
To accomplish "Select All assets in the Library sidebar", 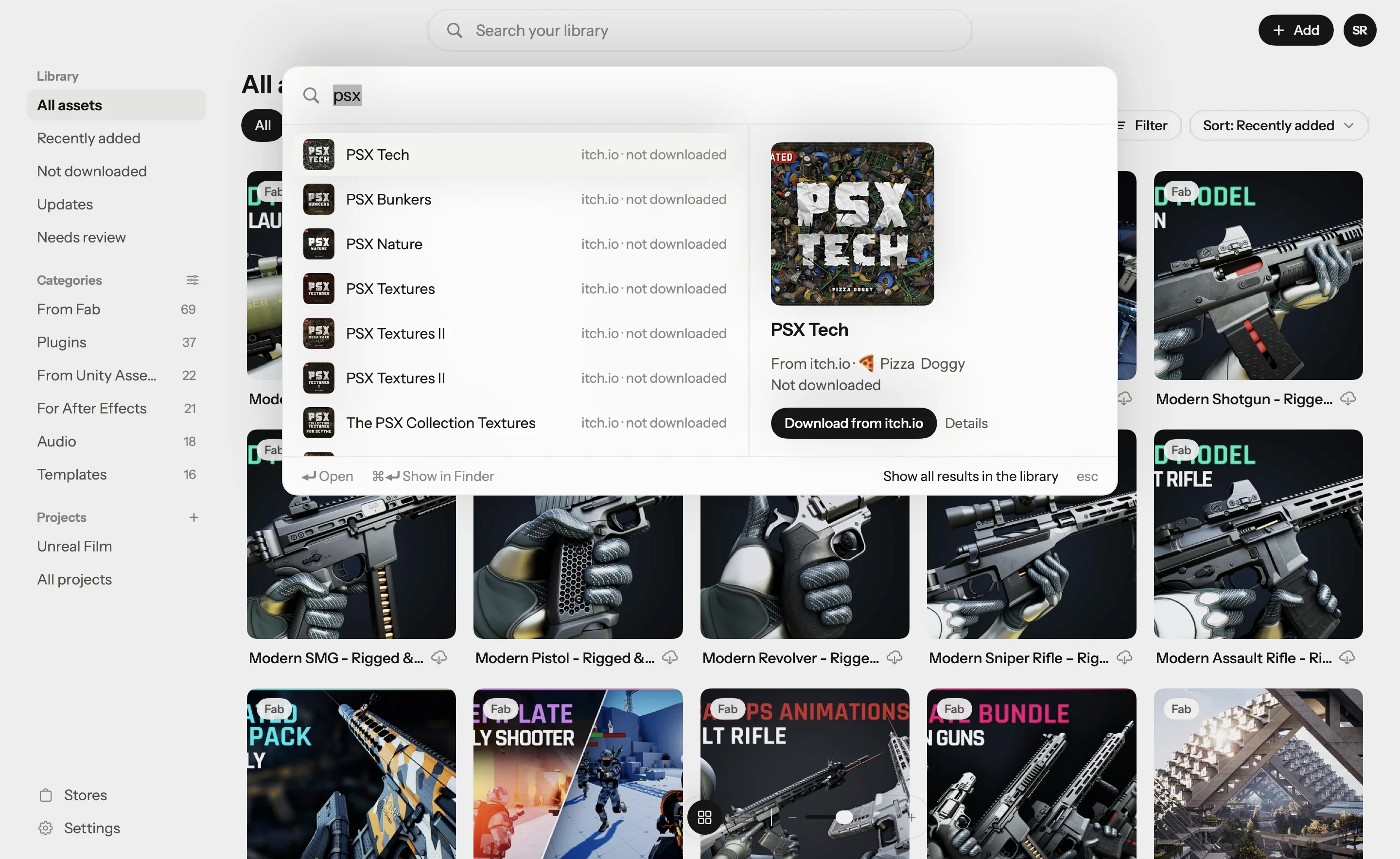I will point(117,105).
